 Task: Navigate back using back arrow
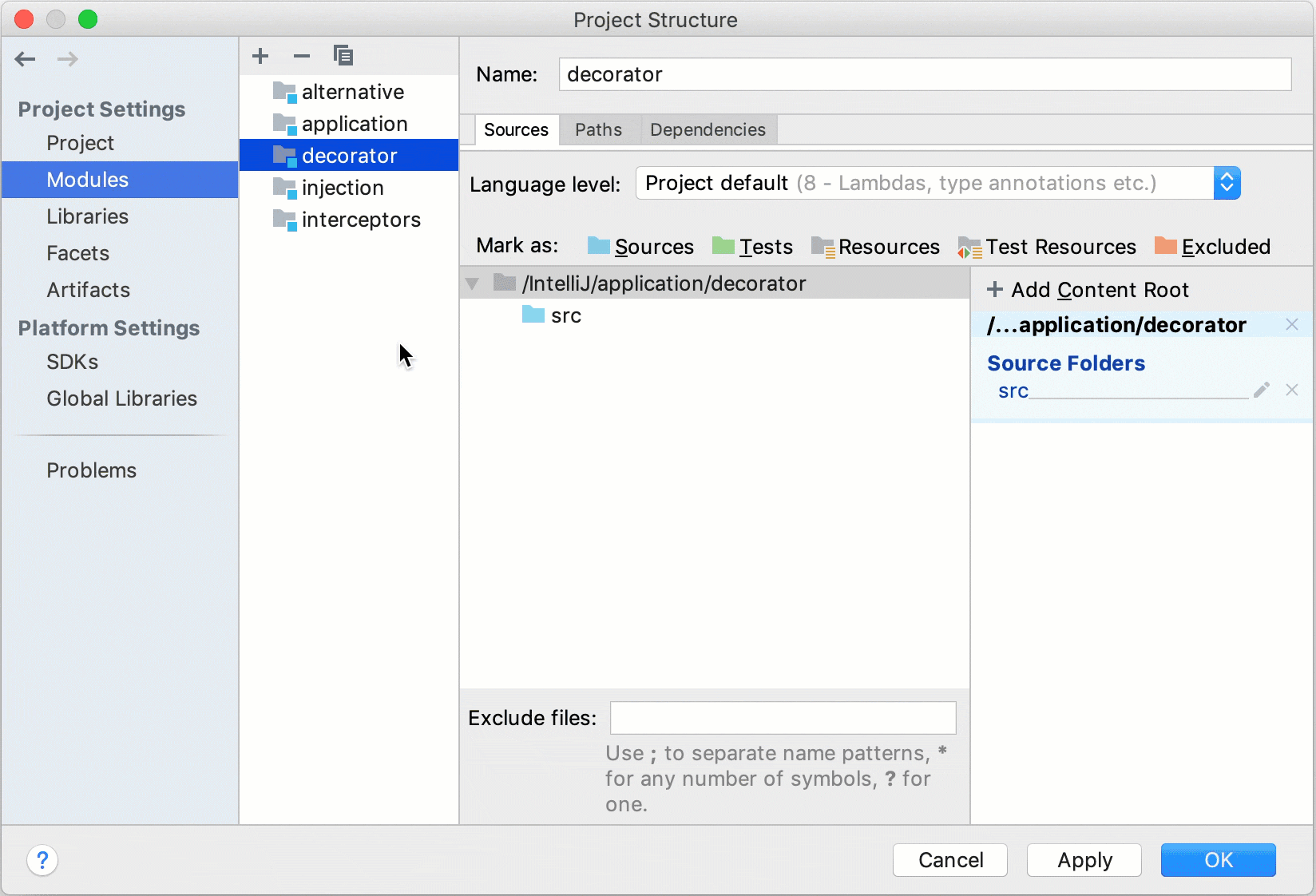(x=25, y=59)
